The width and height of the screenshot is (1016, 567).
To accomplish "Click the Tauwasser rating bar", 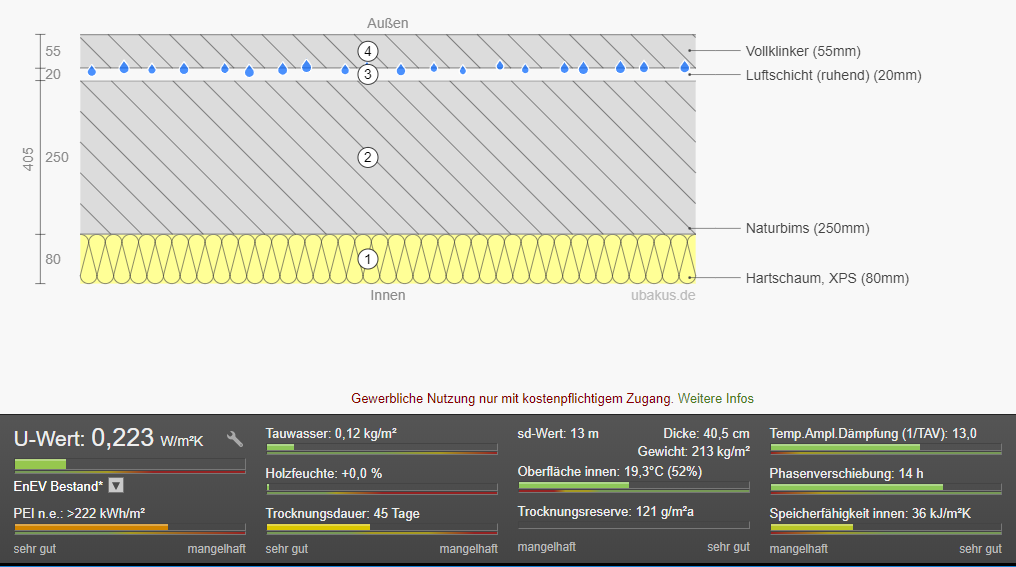I will 381,448.
